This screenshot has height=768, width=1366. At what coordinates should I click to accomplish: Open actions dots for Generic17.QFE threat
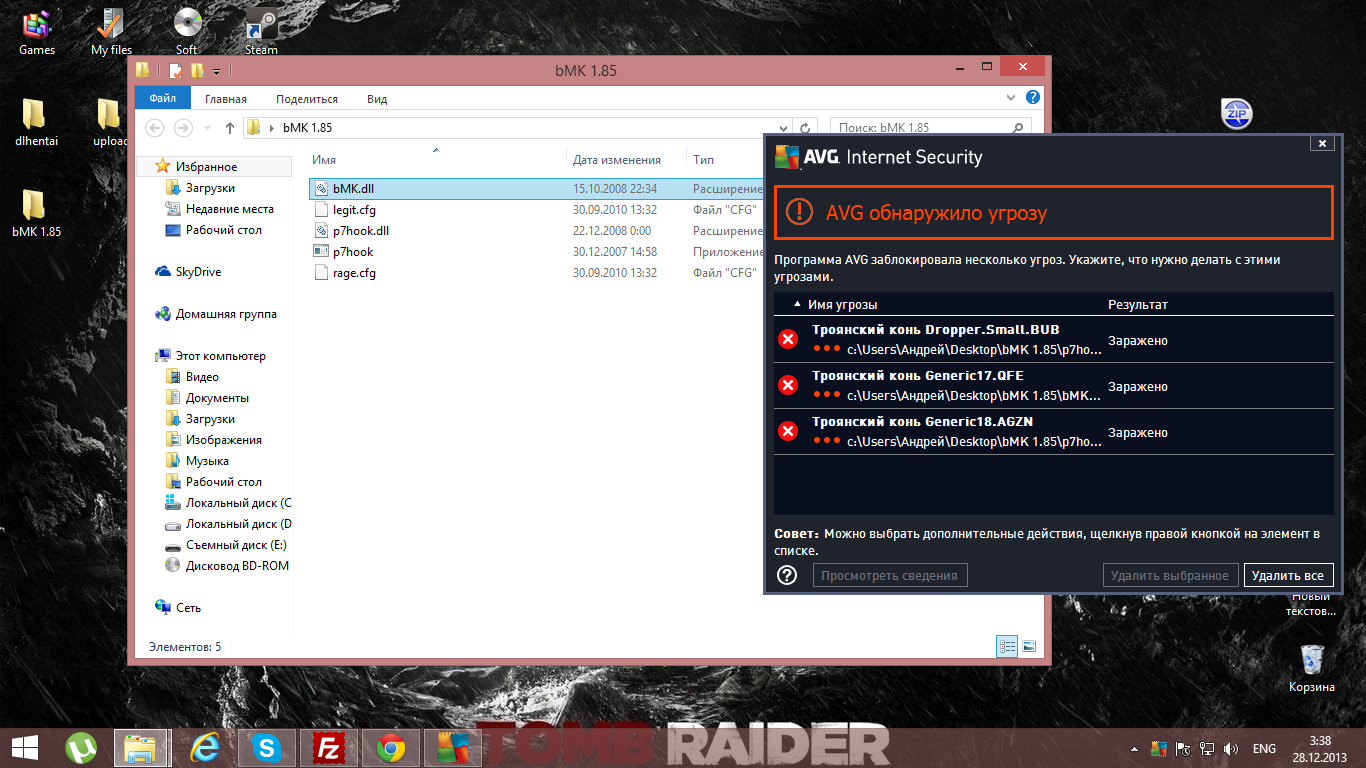(x=826, y=394)
